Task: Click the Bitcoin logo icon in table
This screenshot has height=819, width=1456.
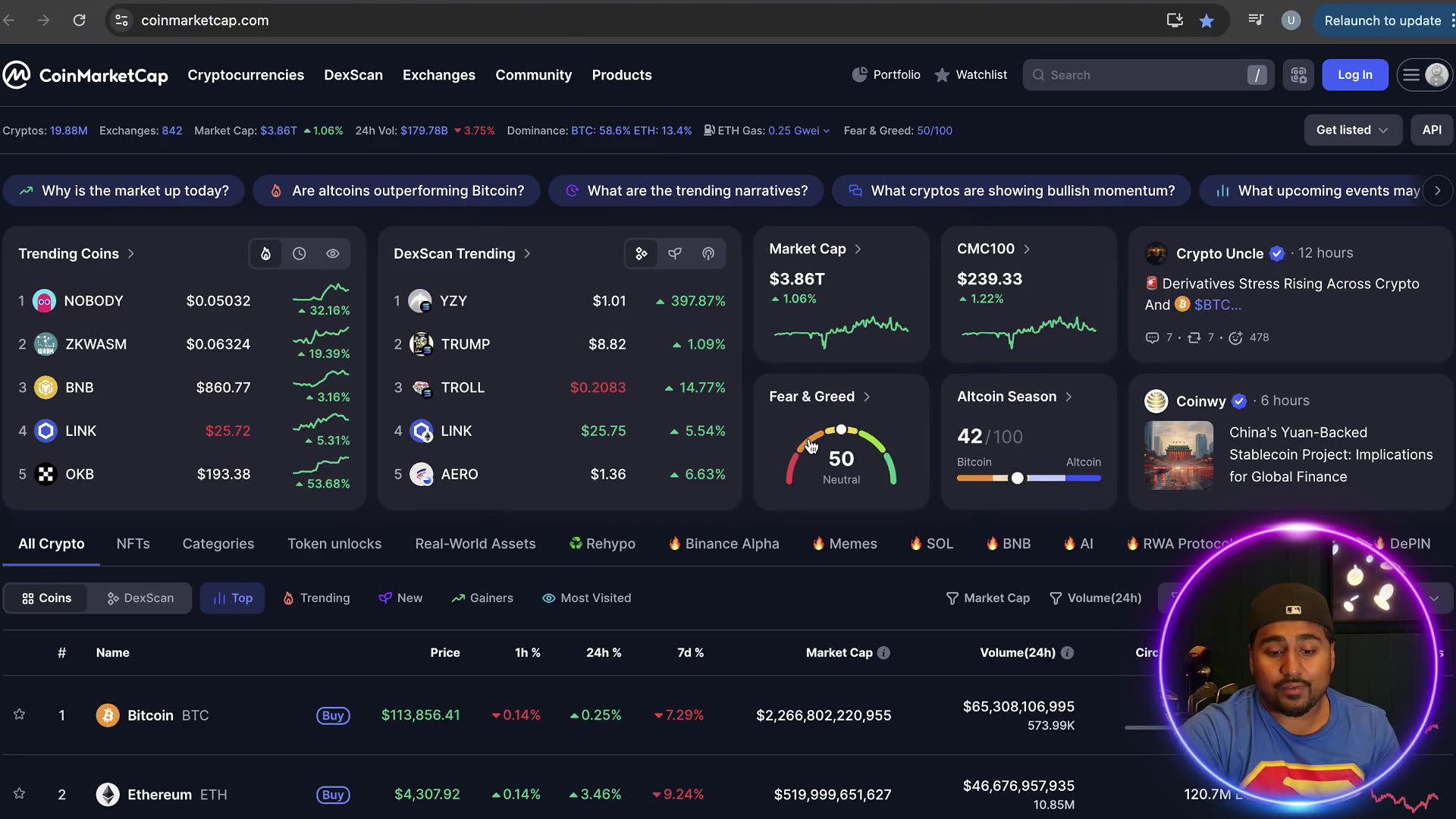Action: pyautogui.click(x=108, y=715)
